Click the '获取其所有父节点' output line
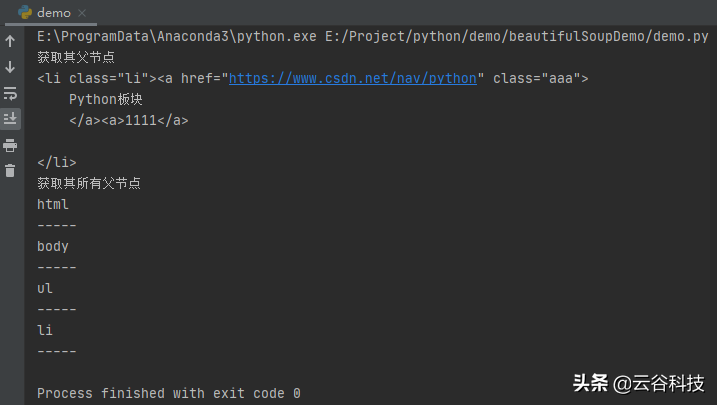The width and height of the screenshot is (717, 405). pyautogui.click(x=89, y=183)
